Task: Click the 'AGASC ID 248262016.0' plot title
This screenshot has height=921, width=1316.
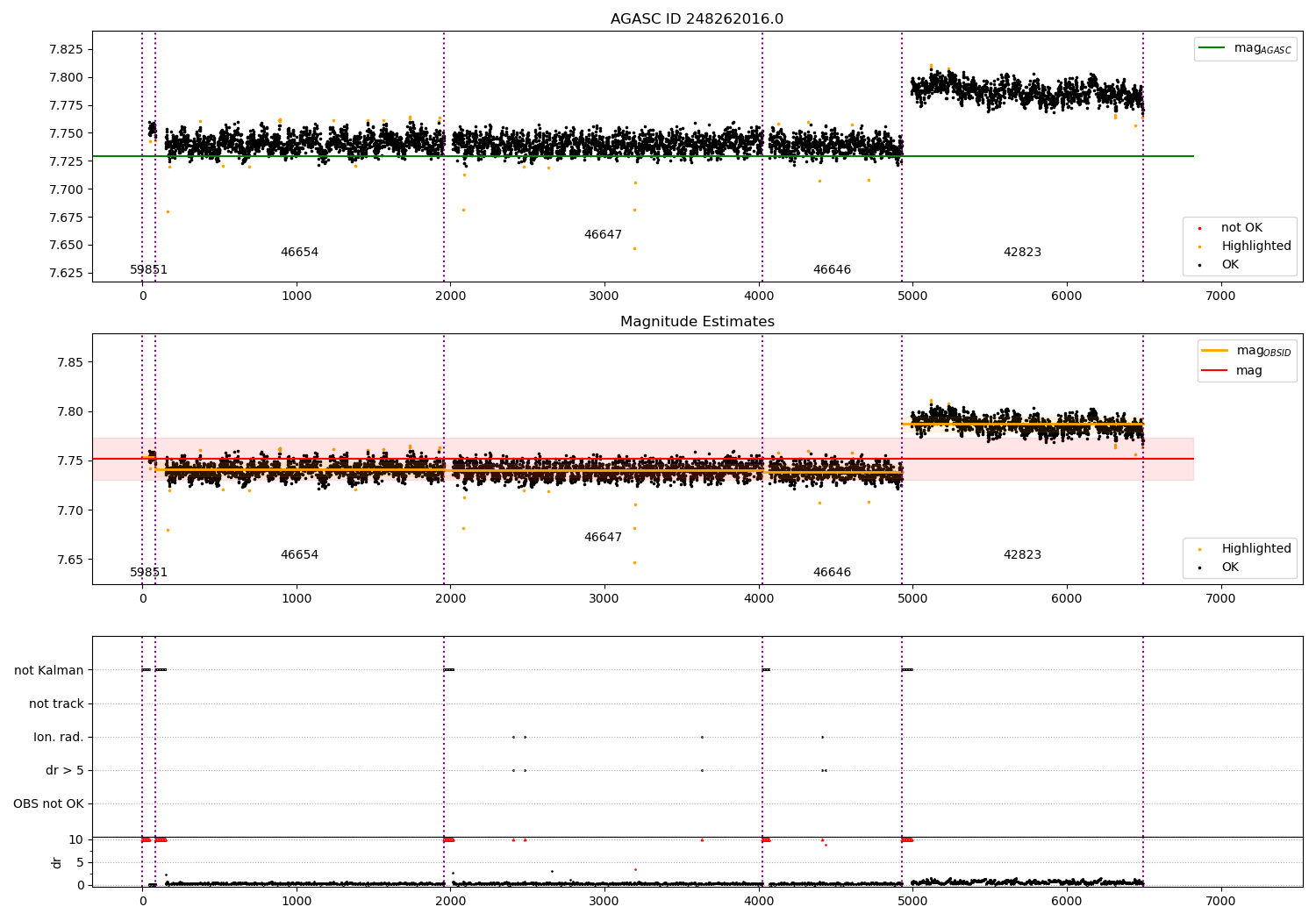Action: tap(697, 19)
